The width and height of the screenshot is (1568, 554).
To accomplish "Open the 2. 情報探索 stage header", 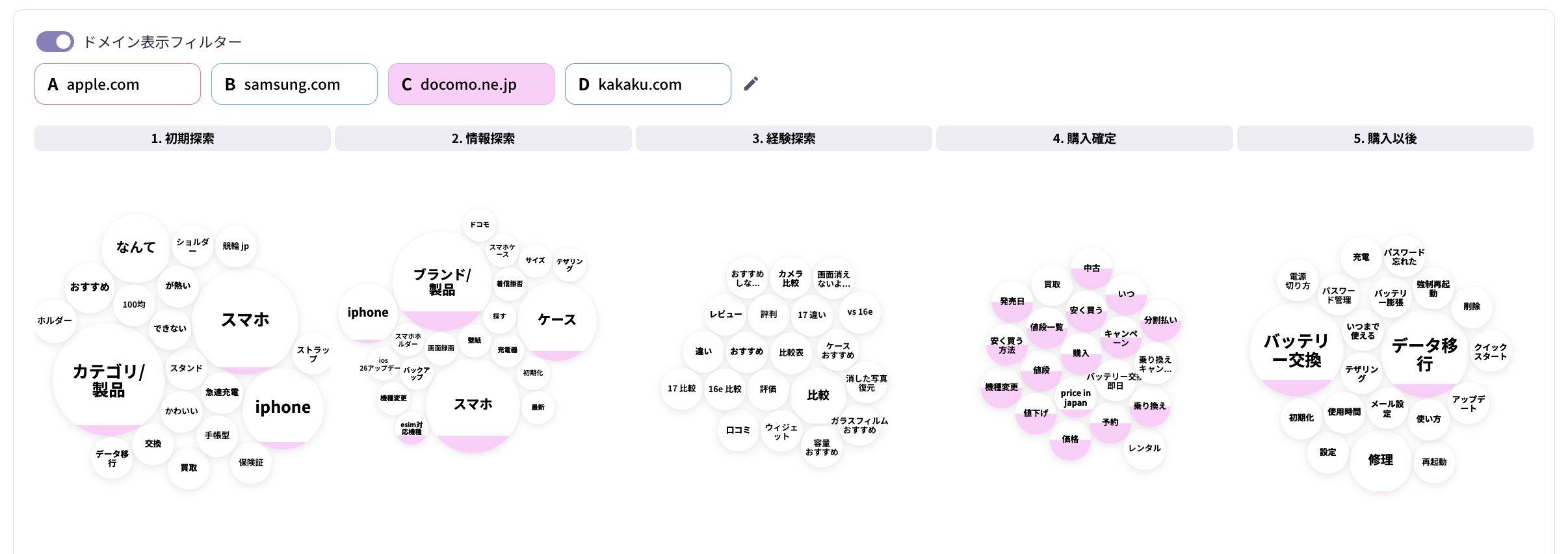I will coord(483,138).
